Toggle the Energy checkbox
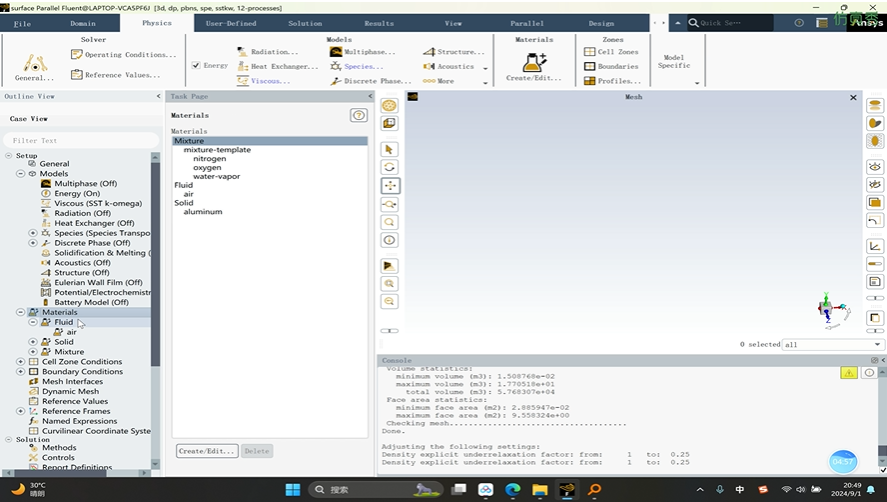Viewport: 887px width, 502px height. click(x=196, y=66)
